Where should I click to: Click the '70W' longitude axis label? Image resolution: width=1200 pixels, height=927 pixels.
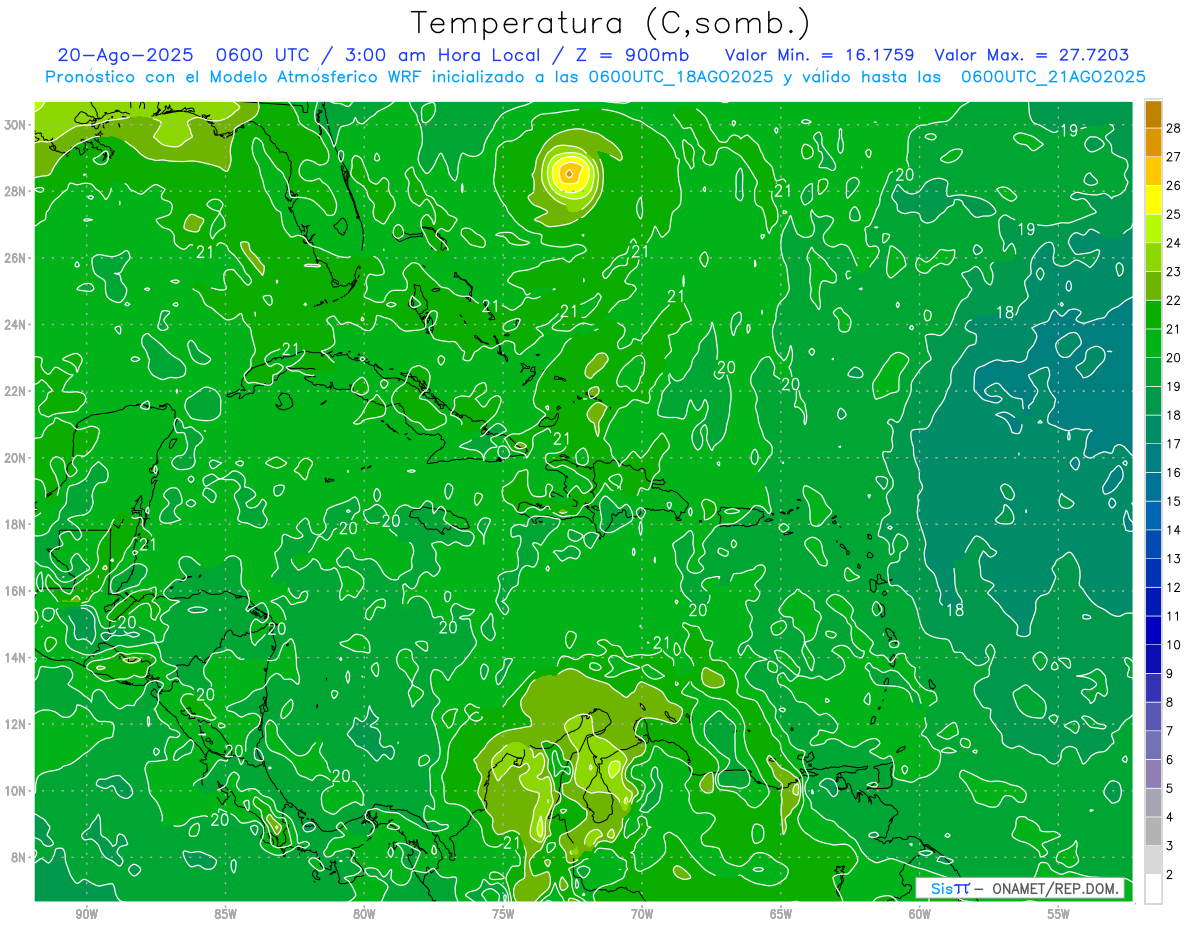[642, 914]
